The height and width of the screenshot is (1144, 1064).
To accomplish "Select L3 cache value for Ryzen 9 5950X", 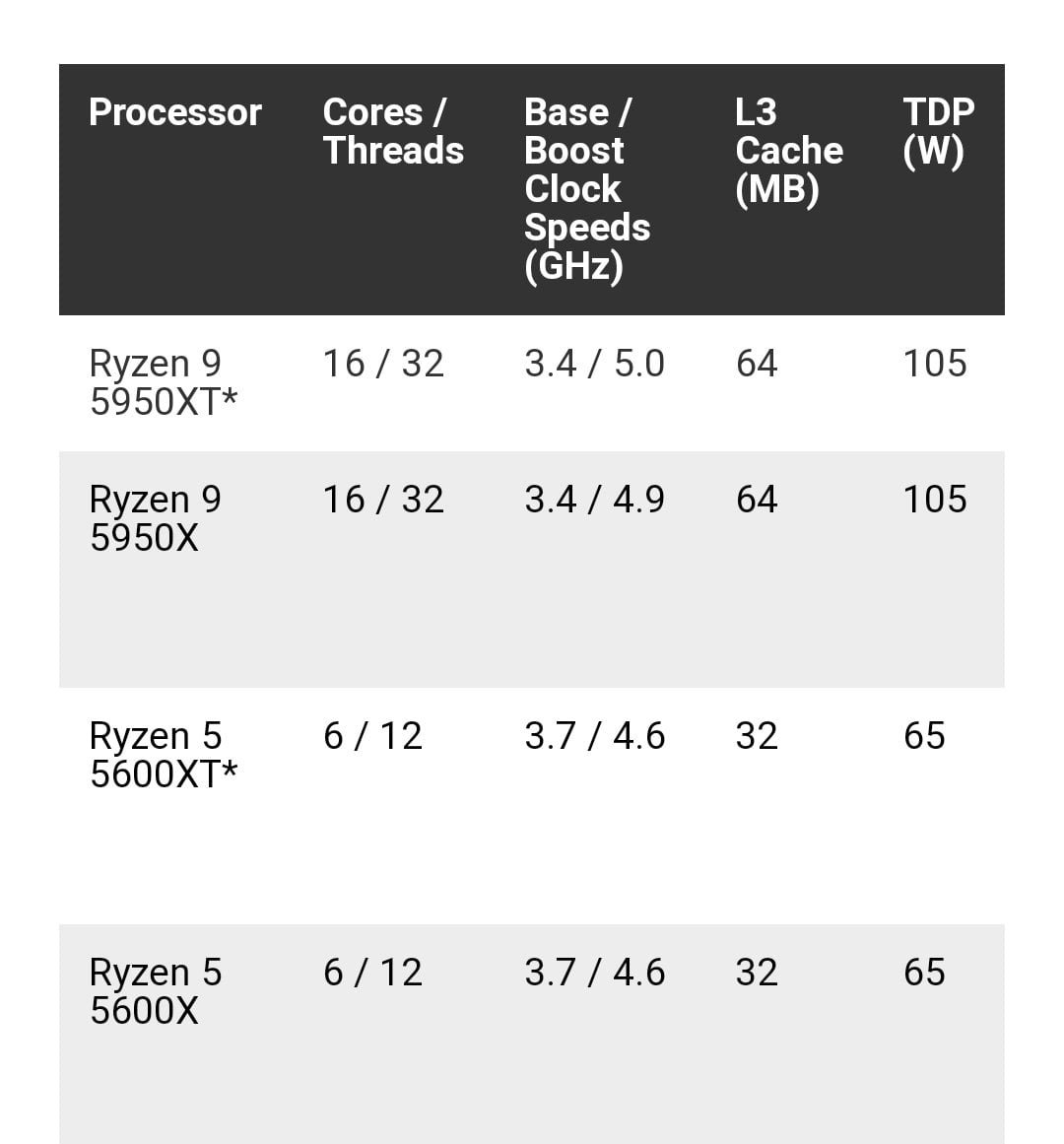I will [757, 500].
